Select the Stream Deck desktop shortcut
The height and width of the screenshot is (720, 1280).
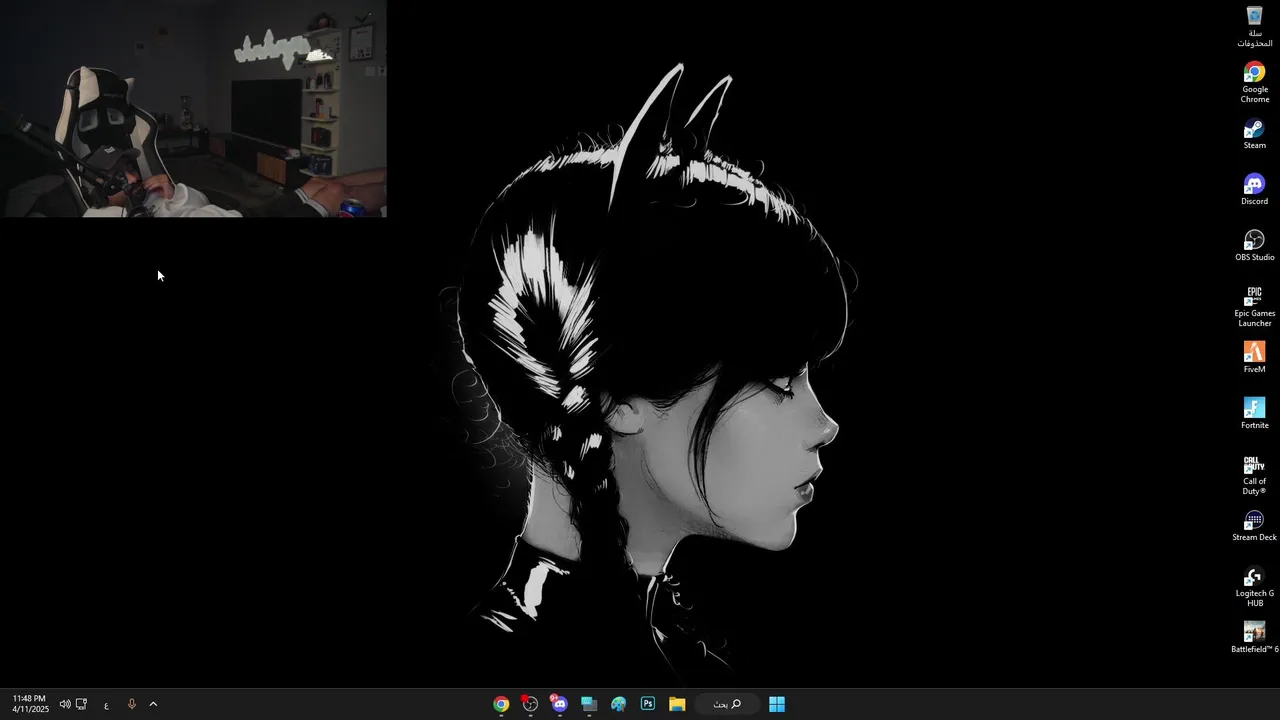coord(1254,526)
